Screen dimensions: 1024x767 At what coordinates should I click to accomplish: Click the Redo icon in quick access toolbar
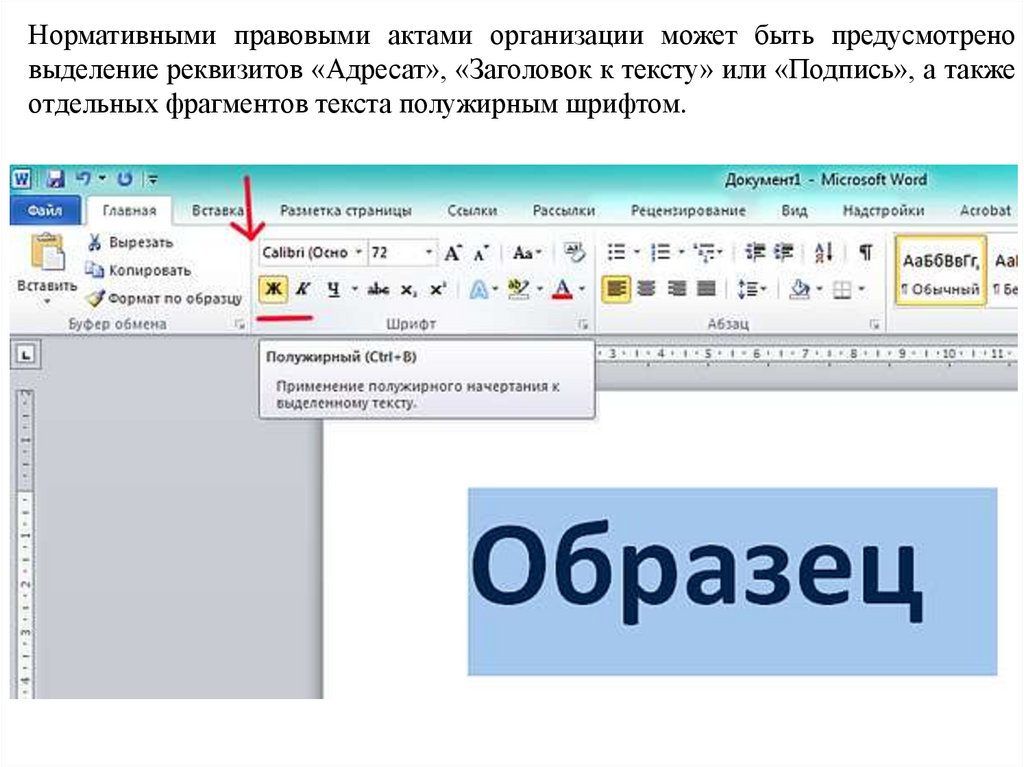pos(125,178)
